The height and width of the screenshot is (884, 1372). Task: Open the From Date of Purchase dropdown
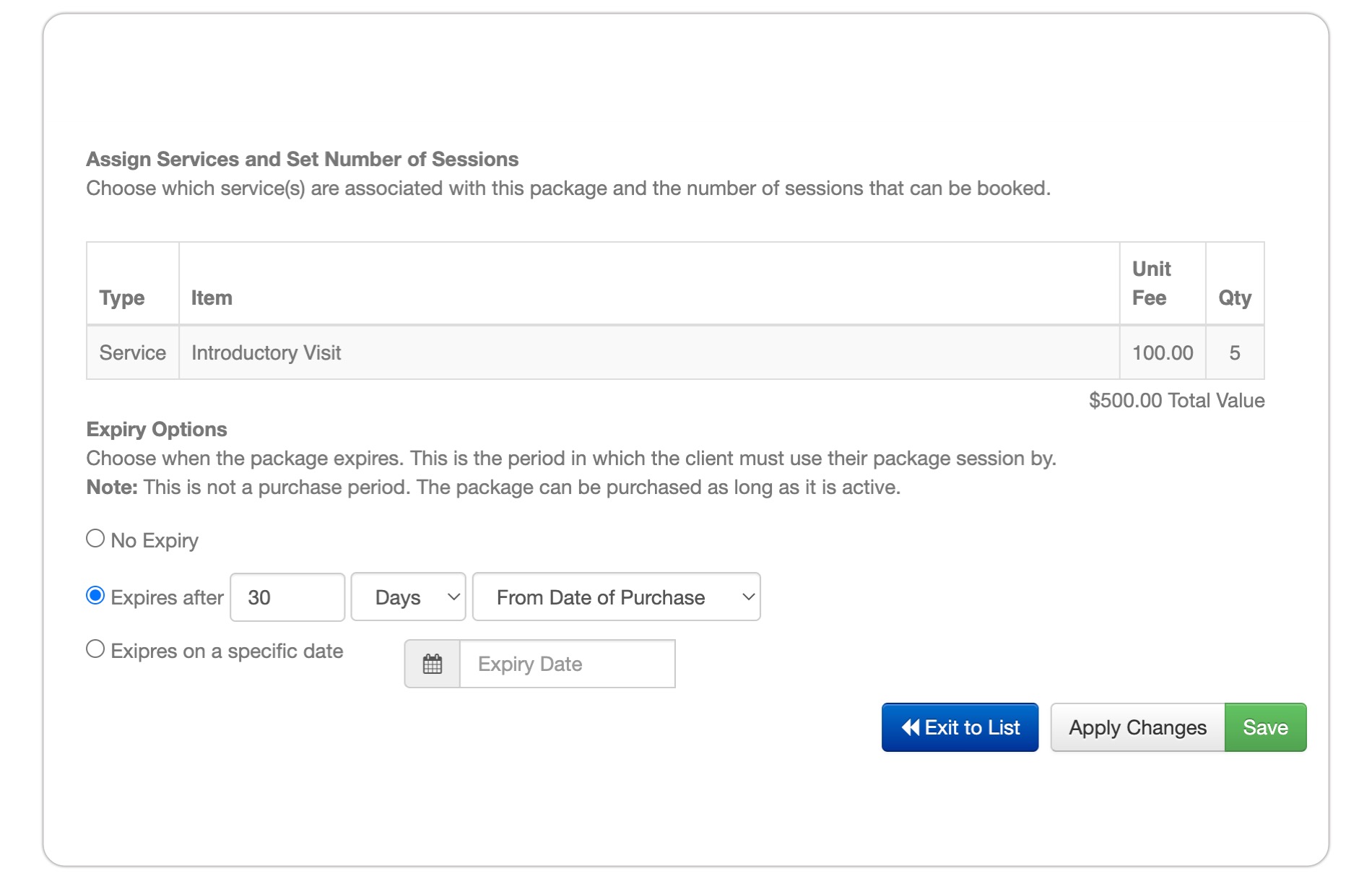[x=617, y=597]
